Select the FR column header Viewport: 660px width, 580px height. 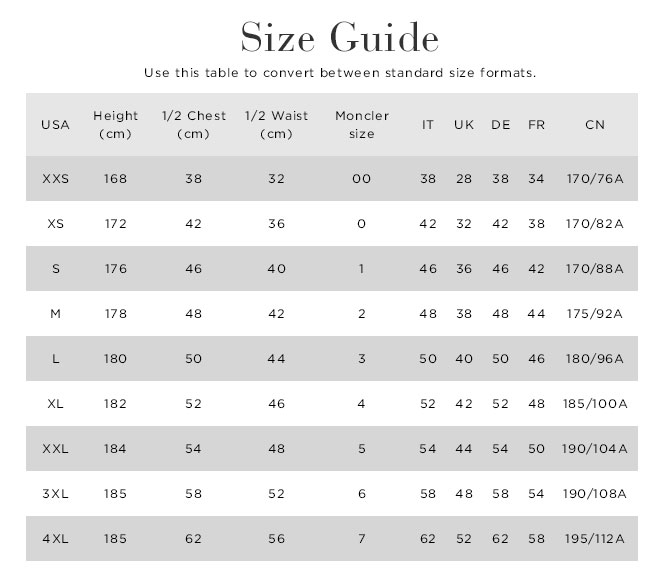pos(536,125)
